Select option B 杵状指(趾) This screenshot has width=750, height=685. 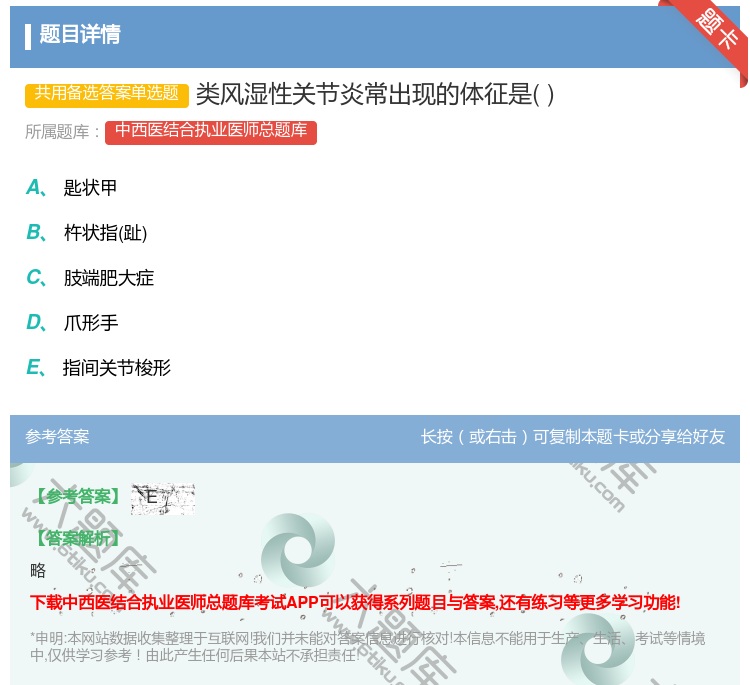pos(87,233)
